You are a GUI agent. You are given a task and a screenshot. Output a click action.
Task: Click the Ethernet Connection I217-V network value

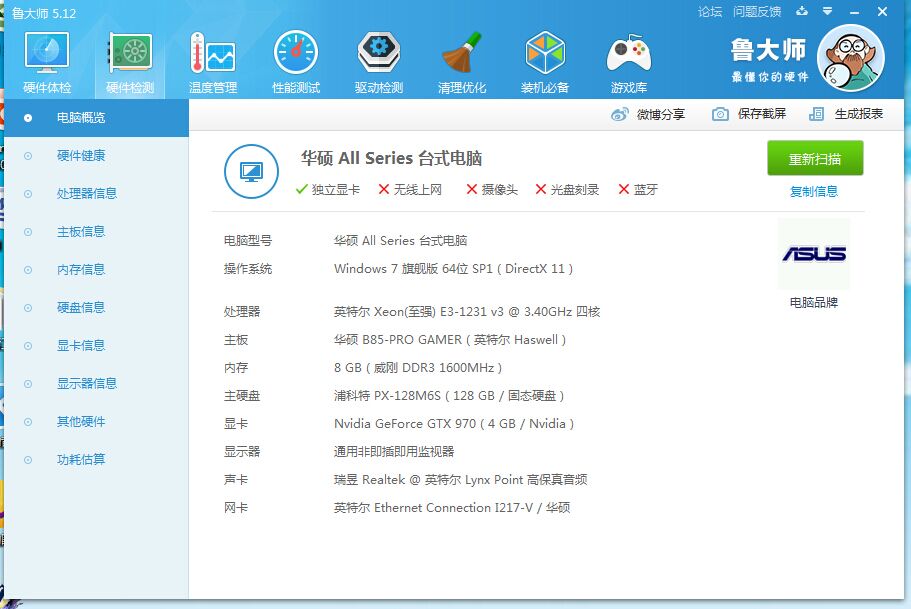[x=451, y=508]
